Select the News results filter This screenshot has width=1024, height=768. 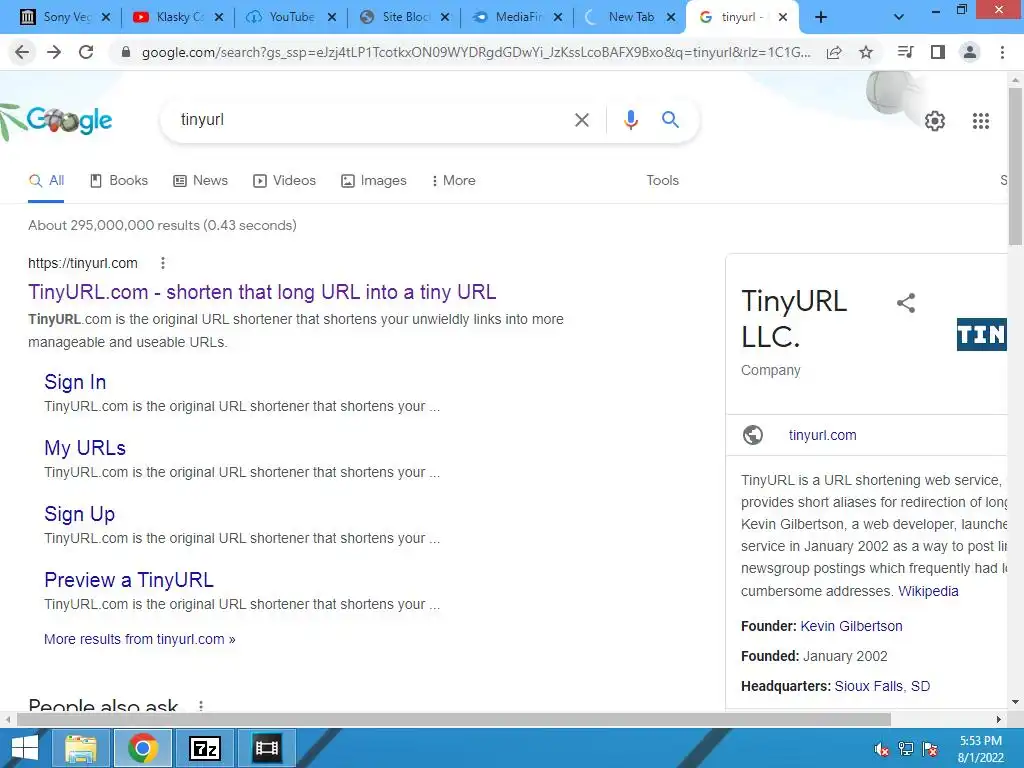(x=200, y=180)
